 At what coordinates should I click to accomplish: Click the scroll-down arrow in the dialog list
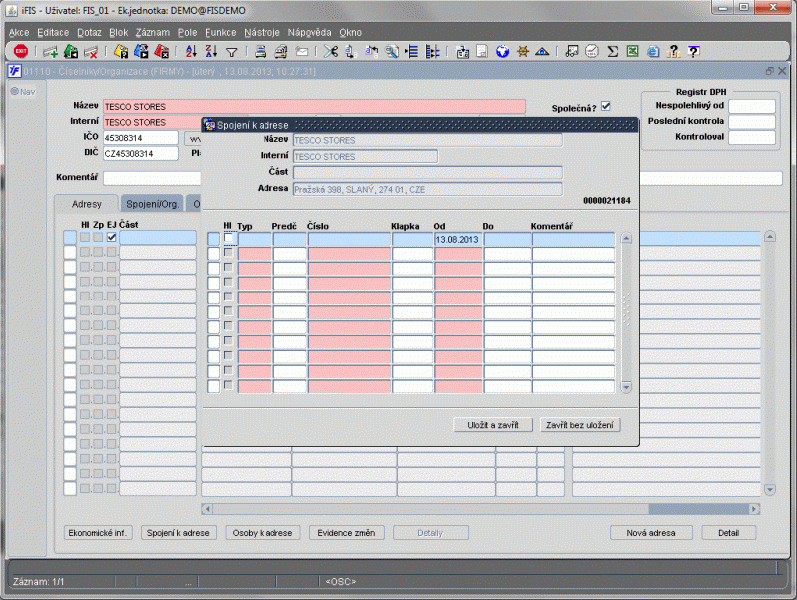tap(626, 387)
